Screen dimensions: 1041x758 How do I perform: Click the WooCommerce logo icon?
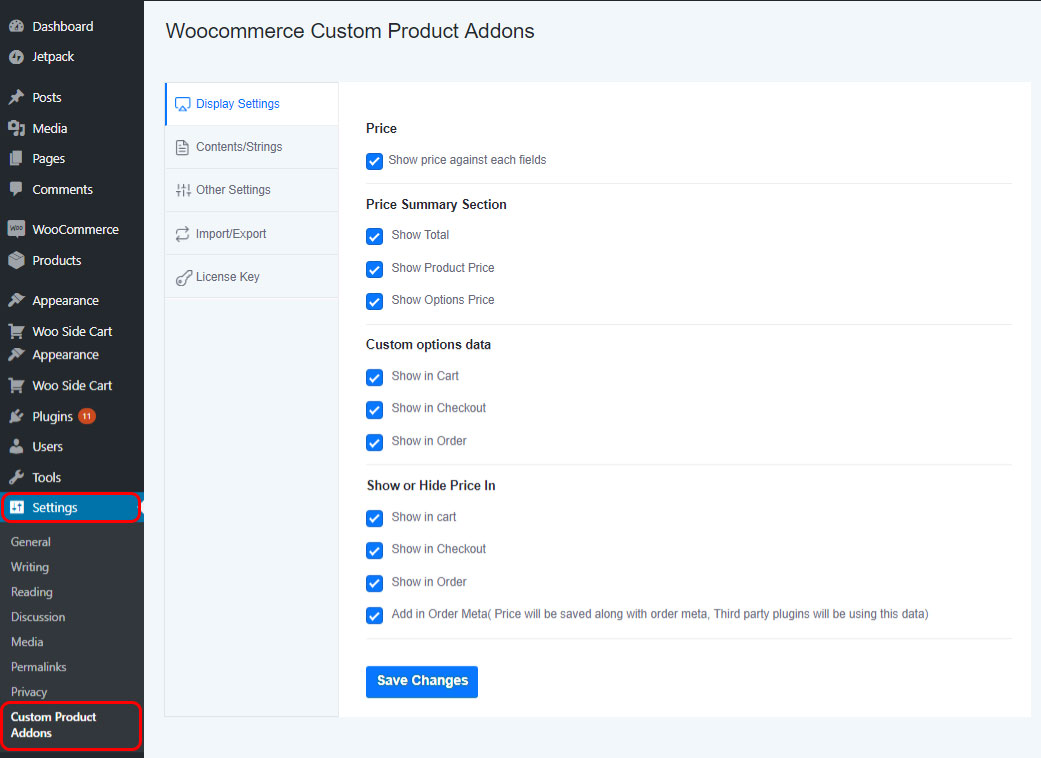point(17,229)
